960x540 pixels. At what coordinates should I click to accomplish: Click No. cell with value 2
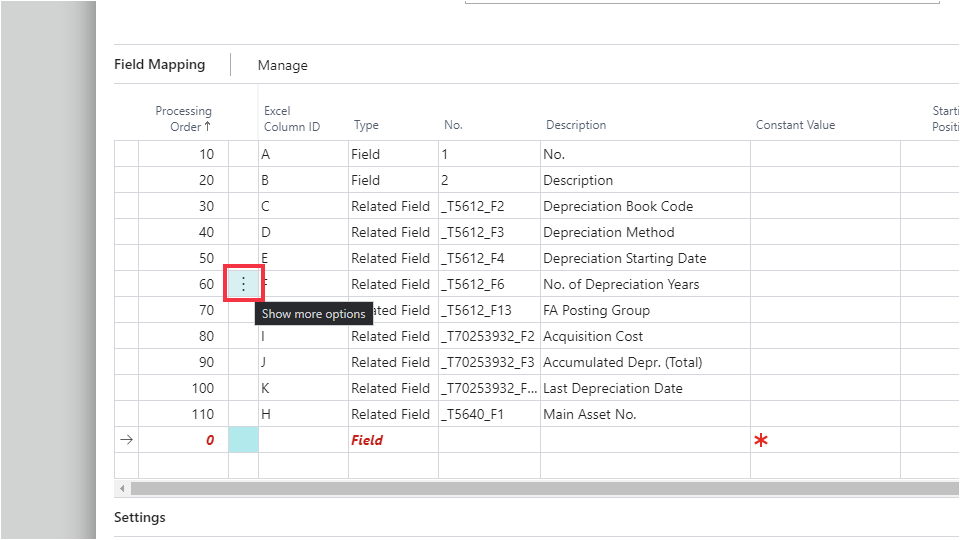(x=490, y=180)
